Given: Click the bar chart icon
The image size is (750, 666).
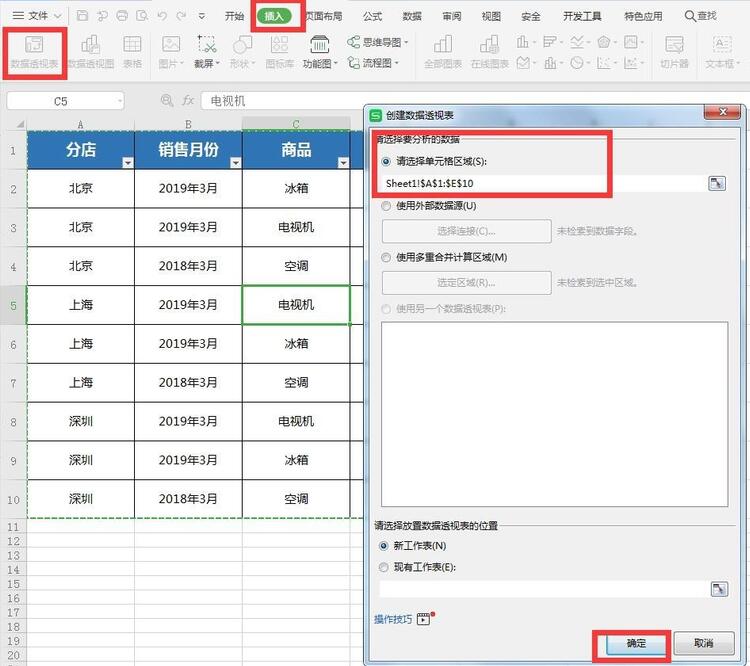Looking at the screenshot, I should (550, 42).
